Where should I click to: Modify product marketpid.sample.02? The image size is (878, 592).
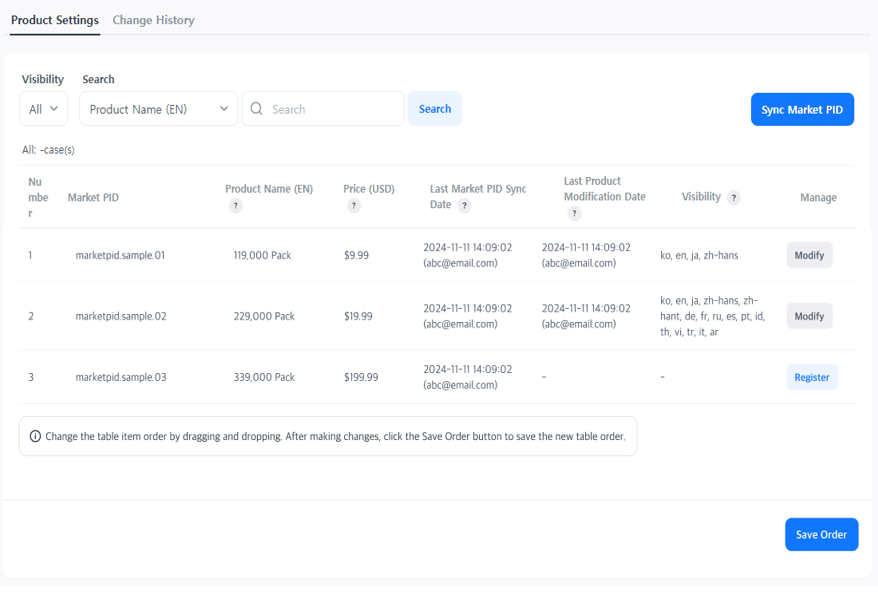pyautogui.click(x=809, y=316)
